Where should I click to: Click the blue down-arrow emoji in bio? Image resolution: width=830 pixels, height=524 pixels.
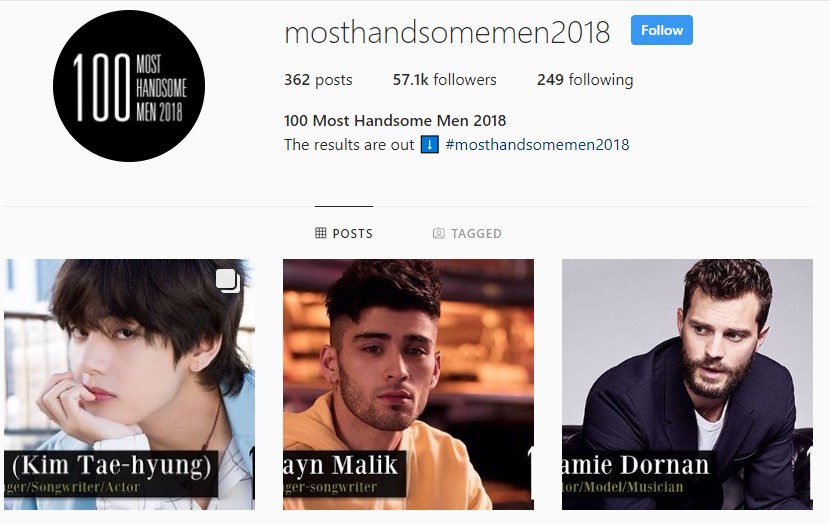[x=429, y=144]
